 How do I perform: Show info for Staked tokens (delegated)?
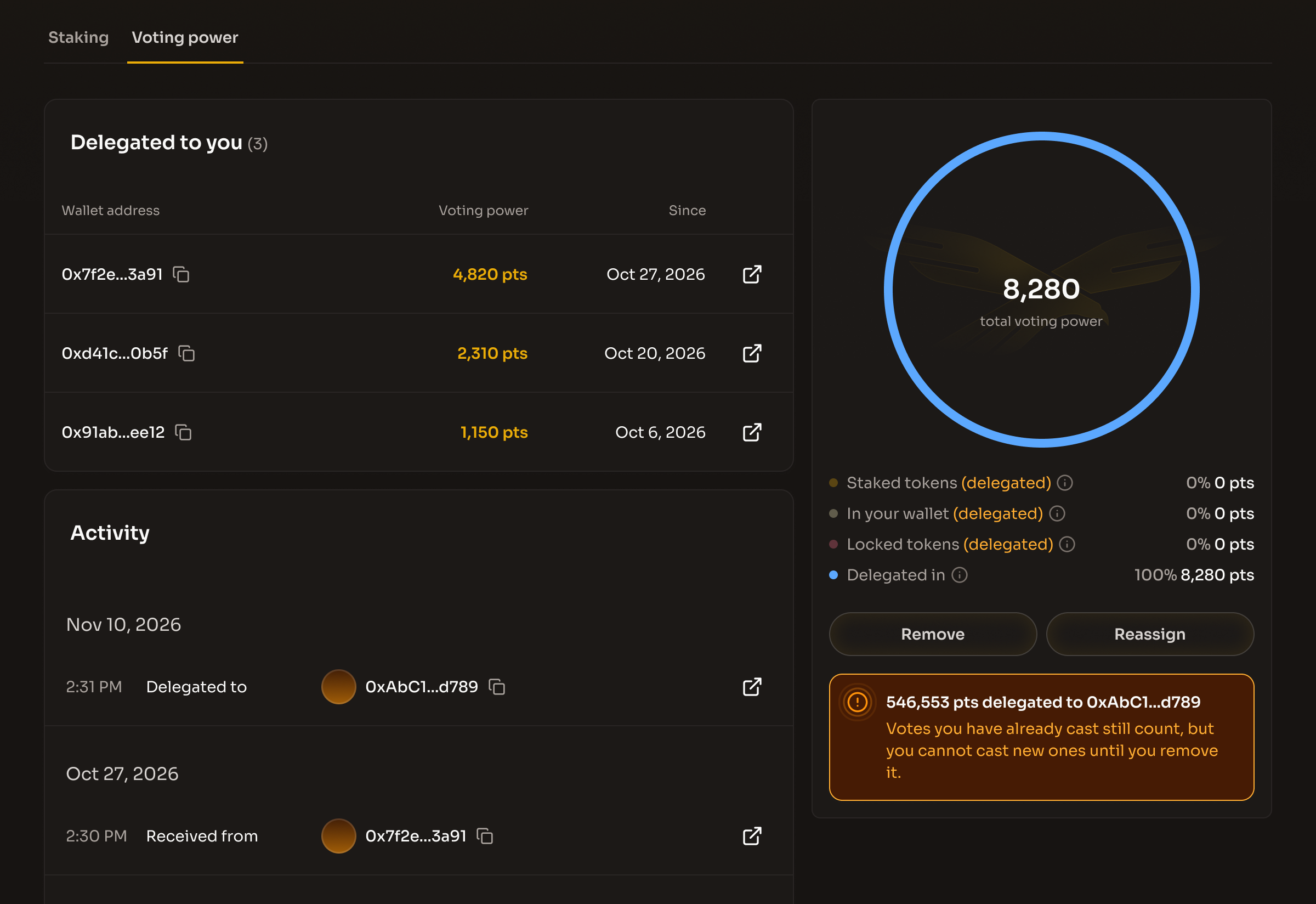pos(1064,483)
